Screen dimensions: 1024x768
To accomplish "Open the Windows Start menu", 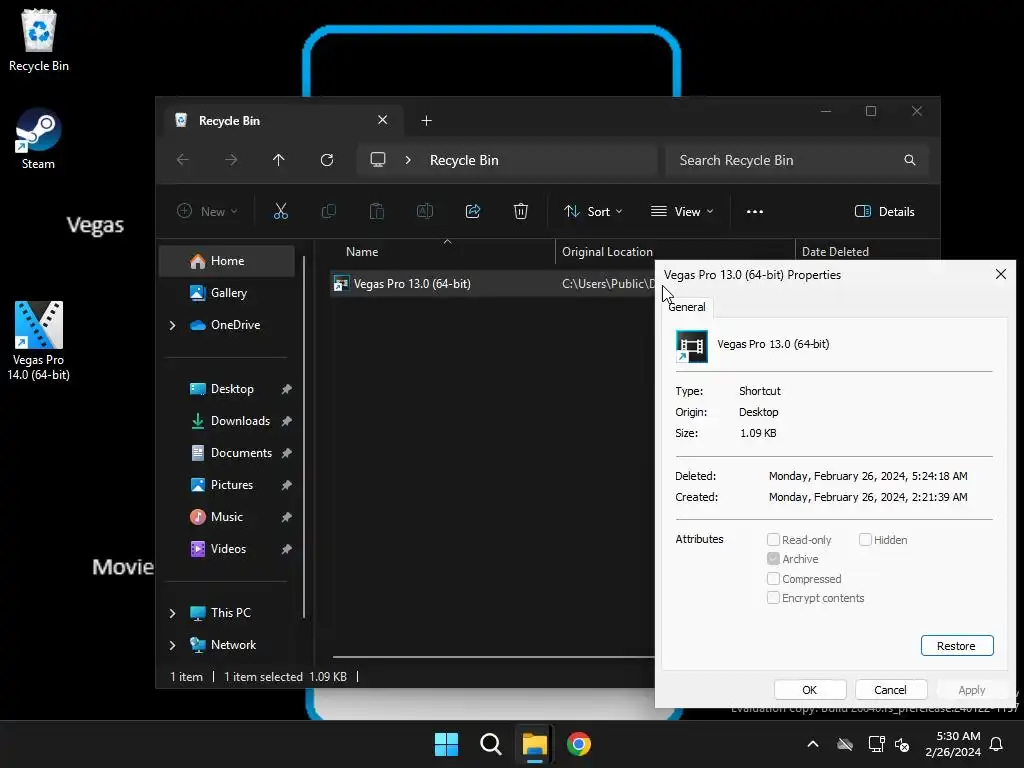I will tap(447, 744).
